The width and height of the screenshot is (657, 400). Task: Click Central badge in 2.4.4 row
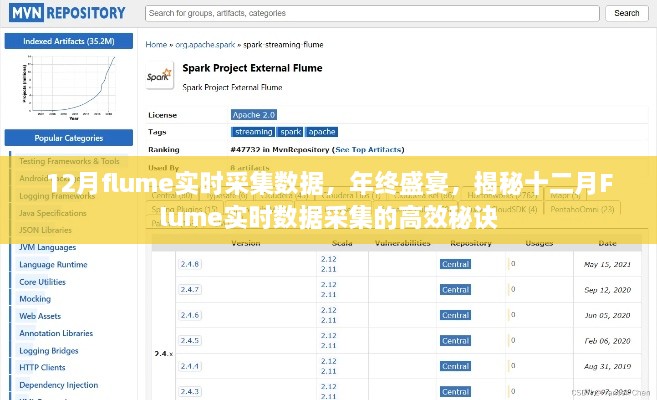point(455,366)
